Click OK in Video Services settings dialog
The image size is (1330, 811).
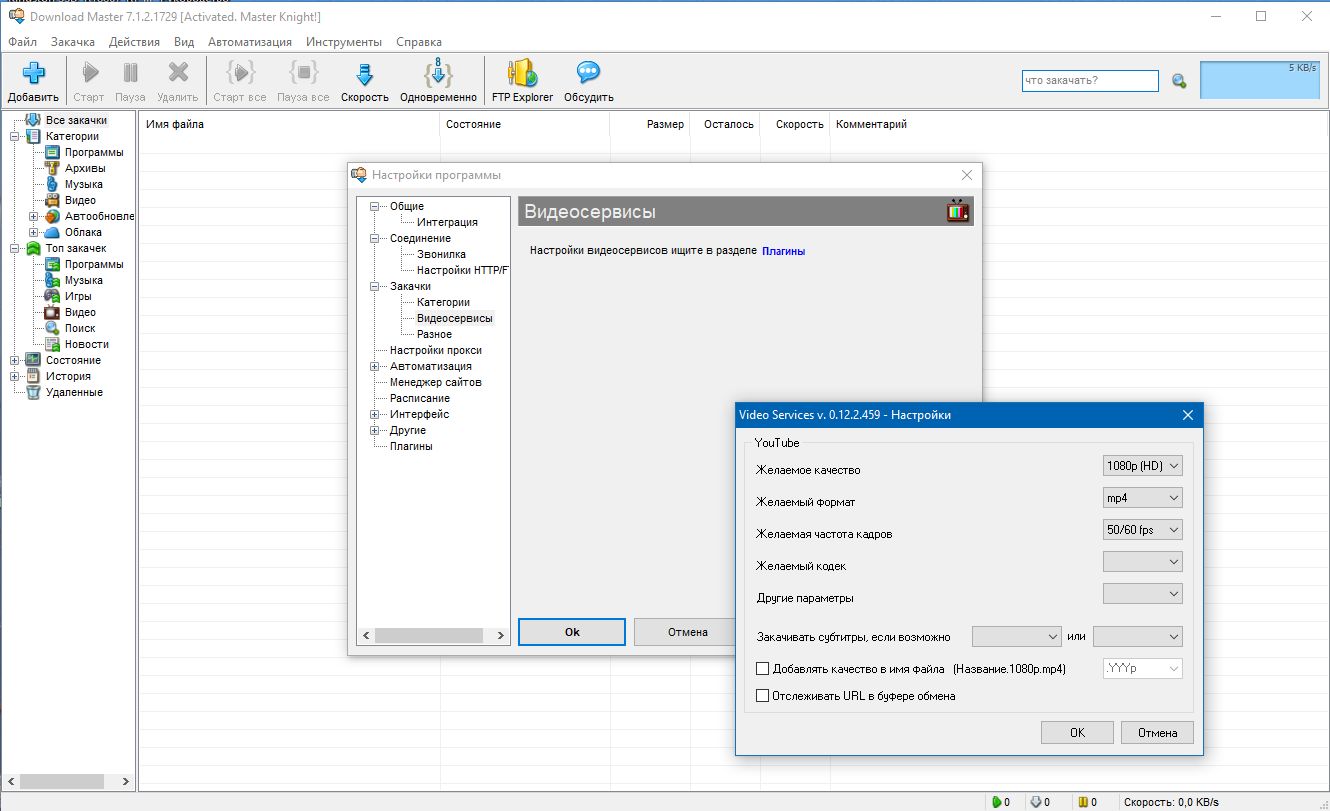point(1077,733)
